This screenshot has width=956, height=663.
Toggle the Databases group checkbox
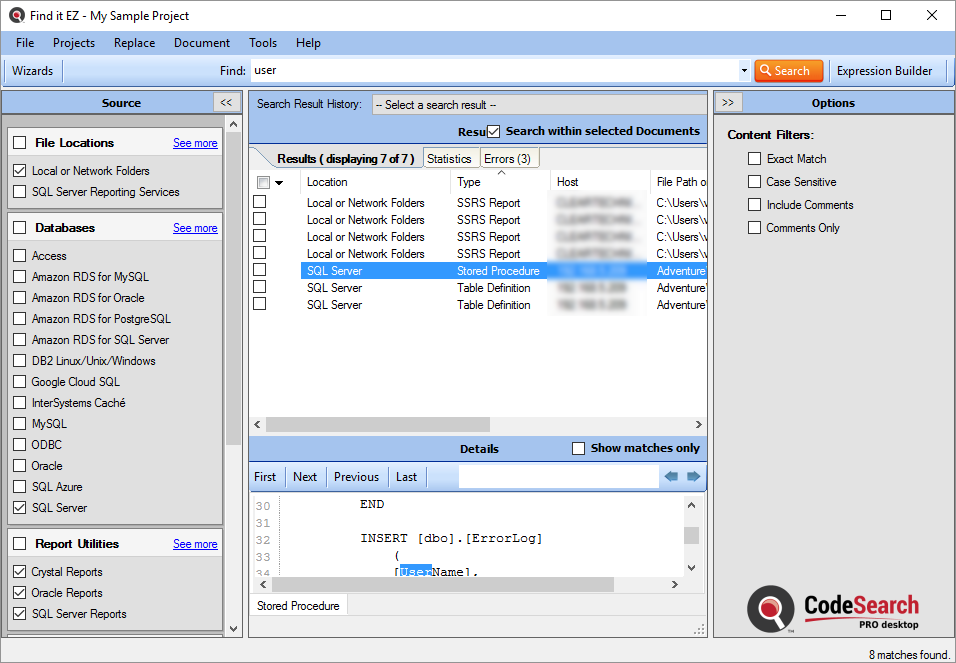pos(20,228)
